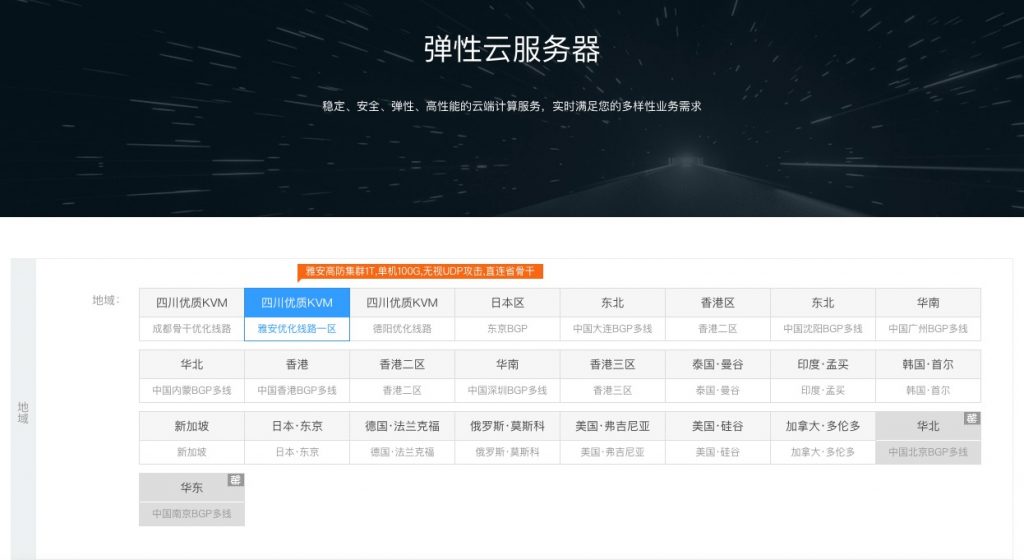Select 四川优质KVM 成都骨干优化线路 region
Viewport: 1024px width, 560px height.
click(x=192, y=315)
